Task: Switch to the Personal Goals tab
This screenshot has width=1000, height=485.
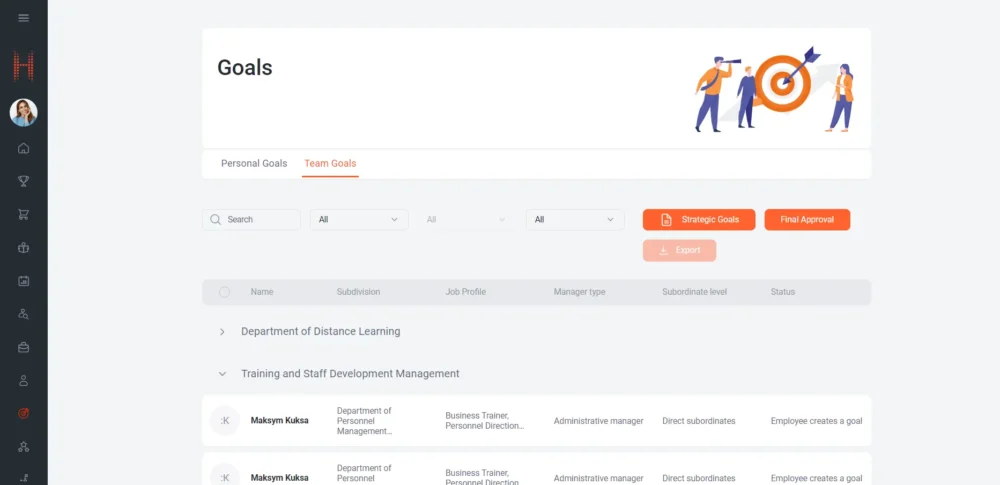Action: tap(254, 163)
